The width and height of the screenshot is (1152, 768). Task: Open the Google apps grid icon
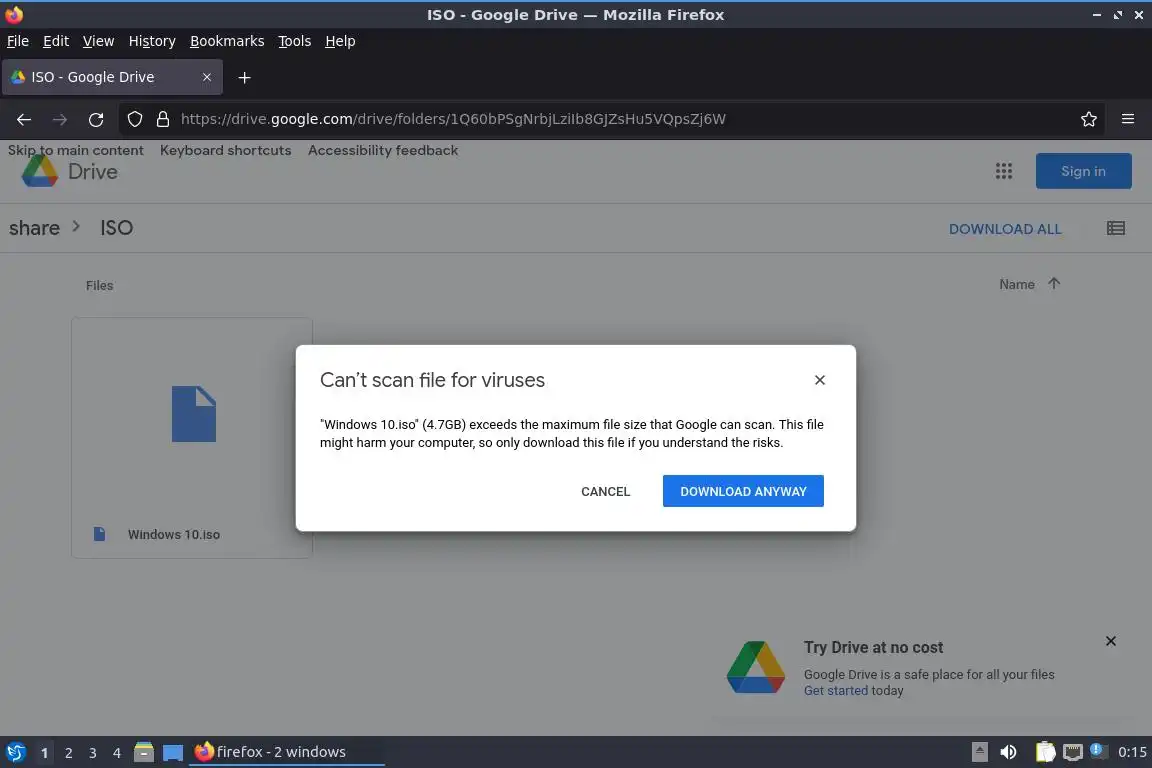click(1004, 171)
